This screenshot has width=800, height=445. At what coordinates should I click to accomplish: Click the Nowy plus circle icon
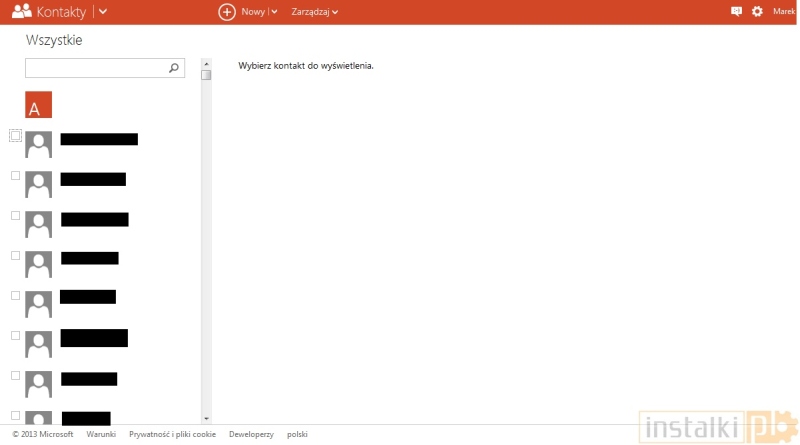[x=227, y=12]
